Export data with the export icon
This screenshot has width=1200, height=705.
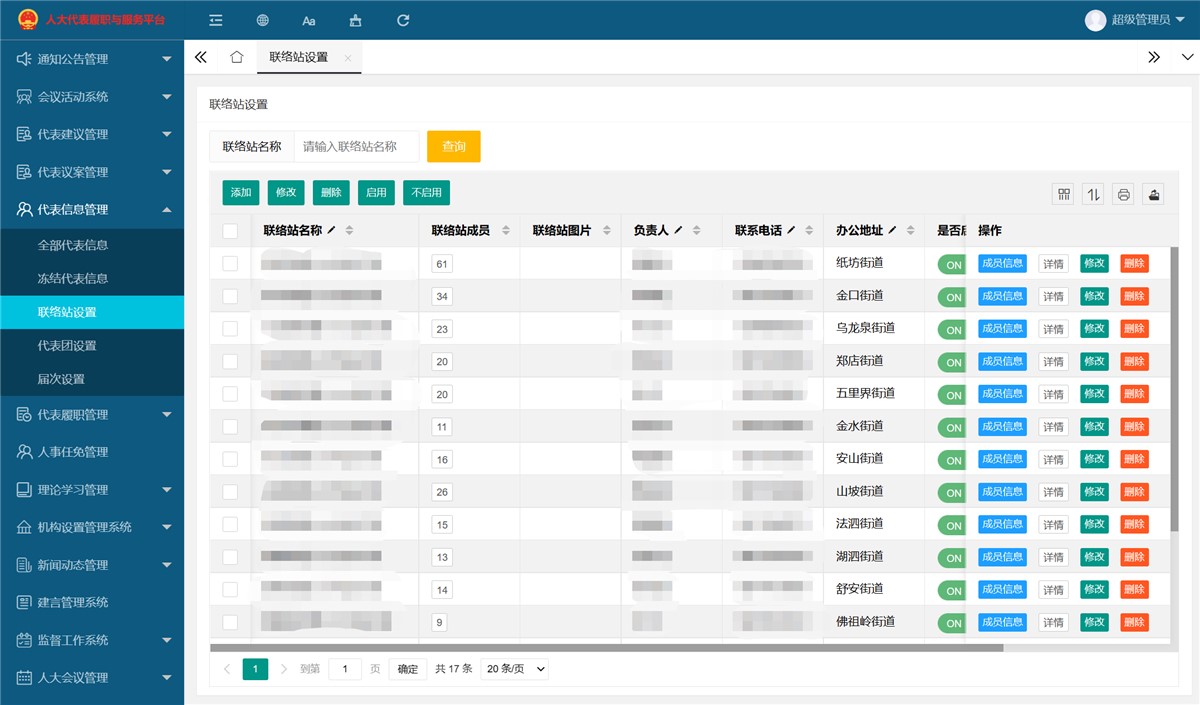click(x=1153, y=194)
